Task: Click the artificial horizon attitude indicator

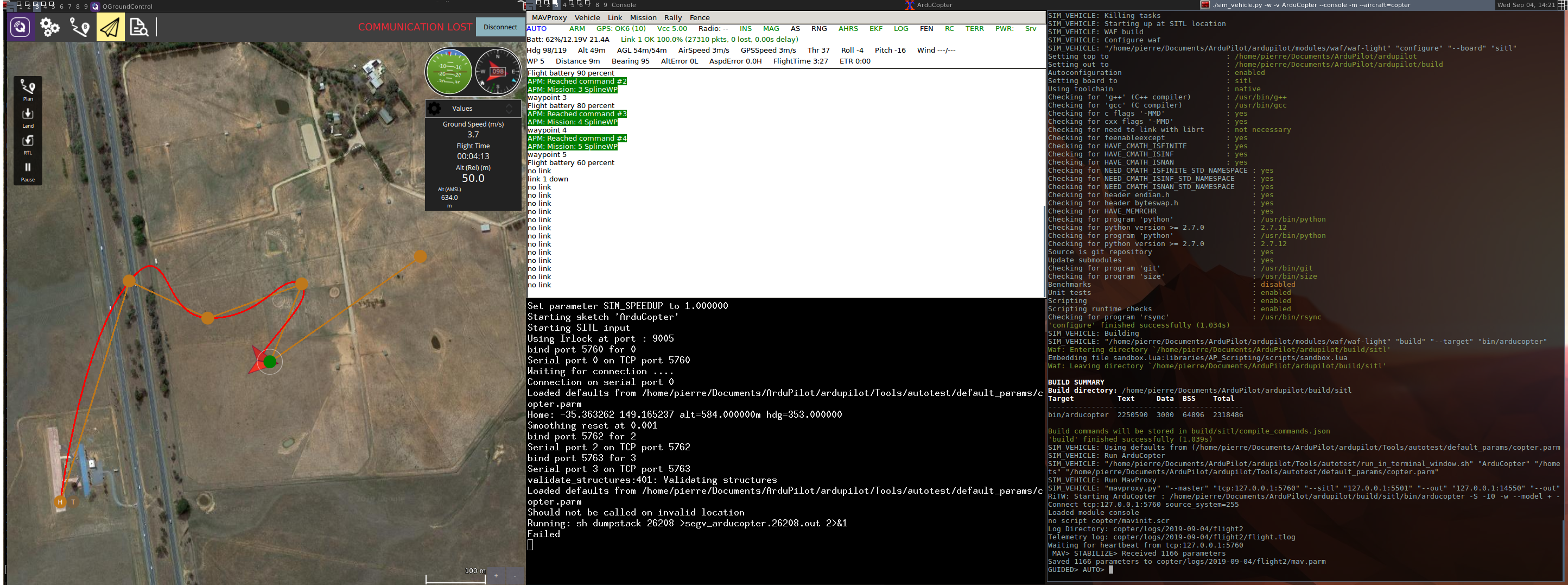Action: [x=449, y=71]
